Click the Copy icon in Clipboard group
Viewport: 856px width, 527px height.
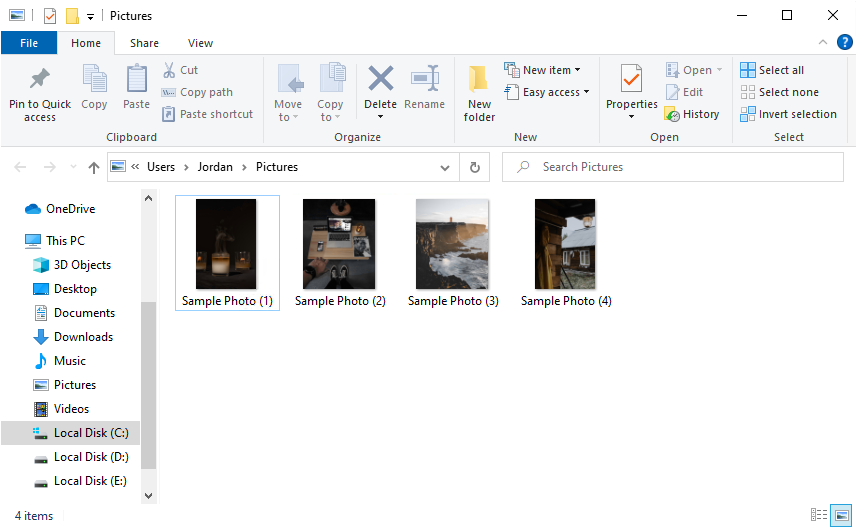click(x=94, y=79)
